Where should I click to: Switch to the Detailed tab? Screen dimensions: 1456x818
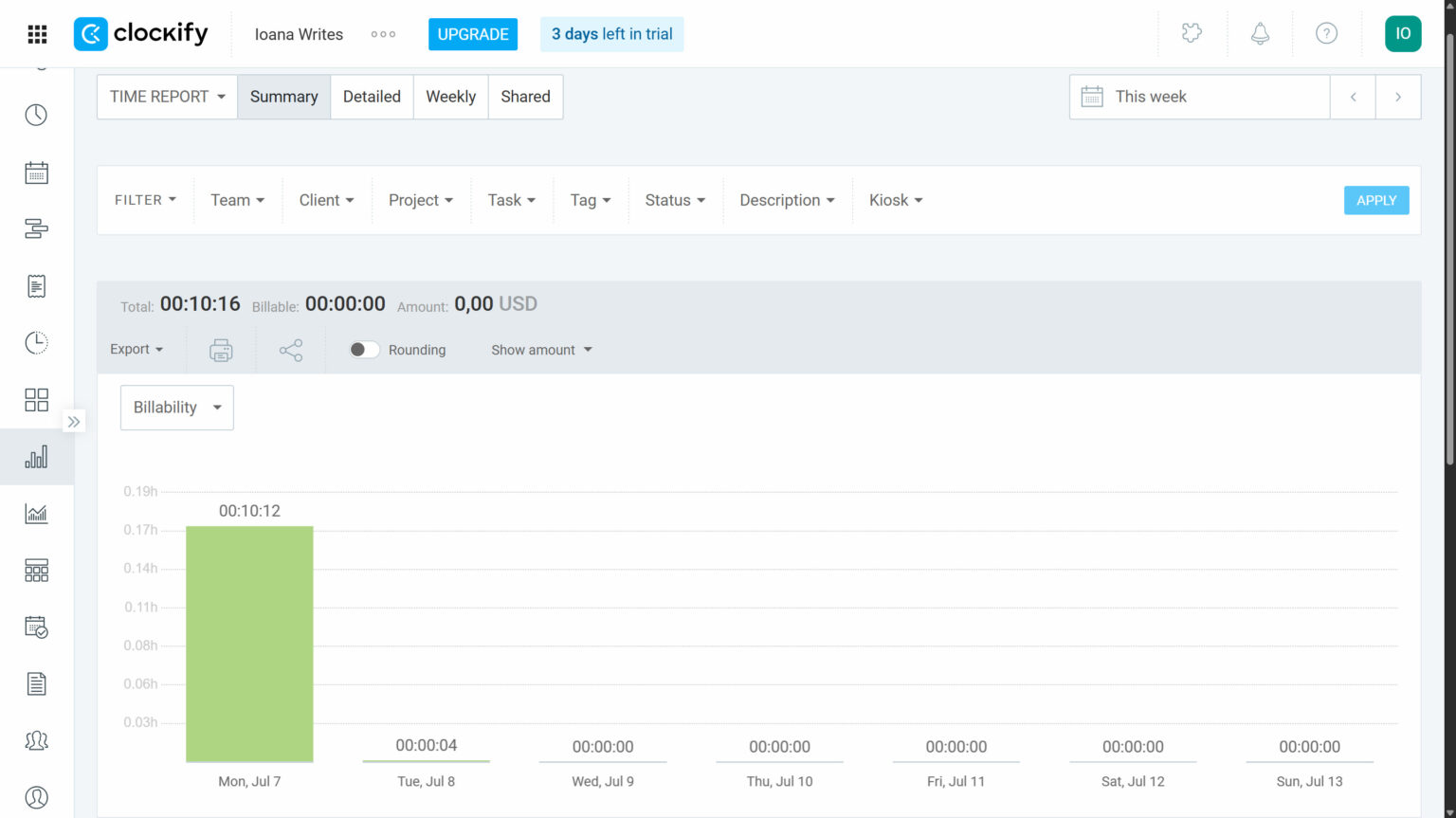pyautogui.click(x=372, y=97)
